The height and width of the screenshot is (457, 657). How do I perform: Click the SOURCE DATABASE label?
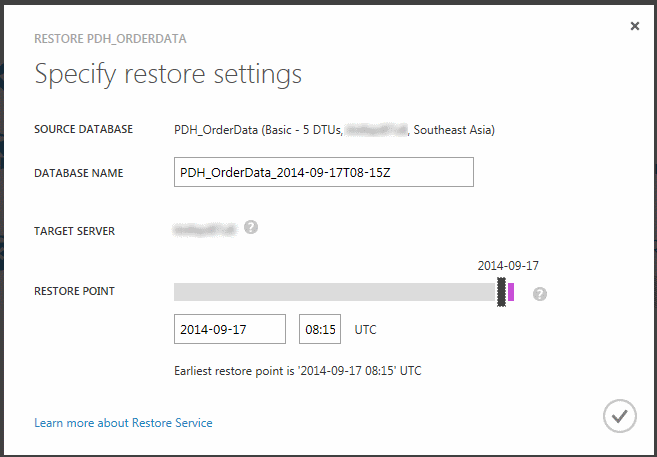coord(83,129)
